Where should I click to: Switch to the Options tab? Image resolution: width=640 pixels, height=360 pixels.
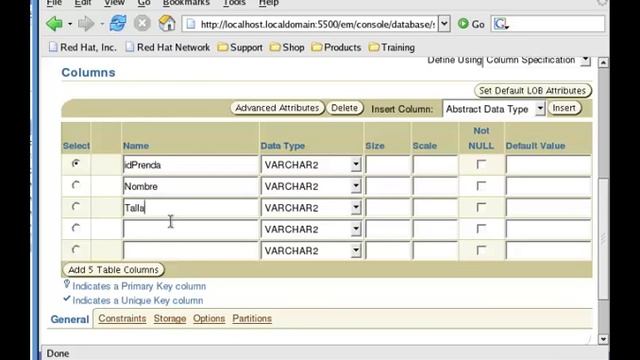209,318
